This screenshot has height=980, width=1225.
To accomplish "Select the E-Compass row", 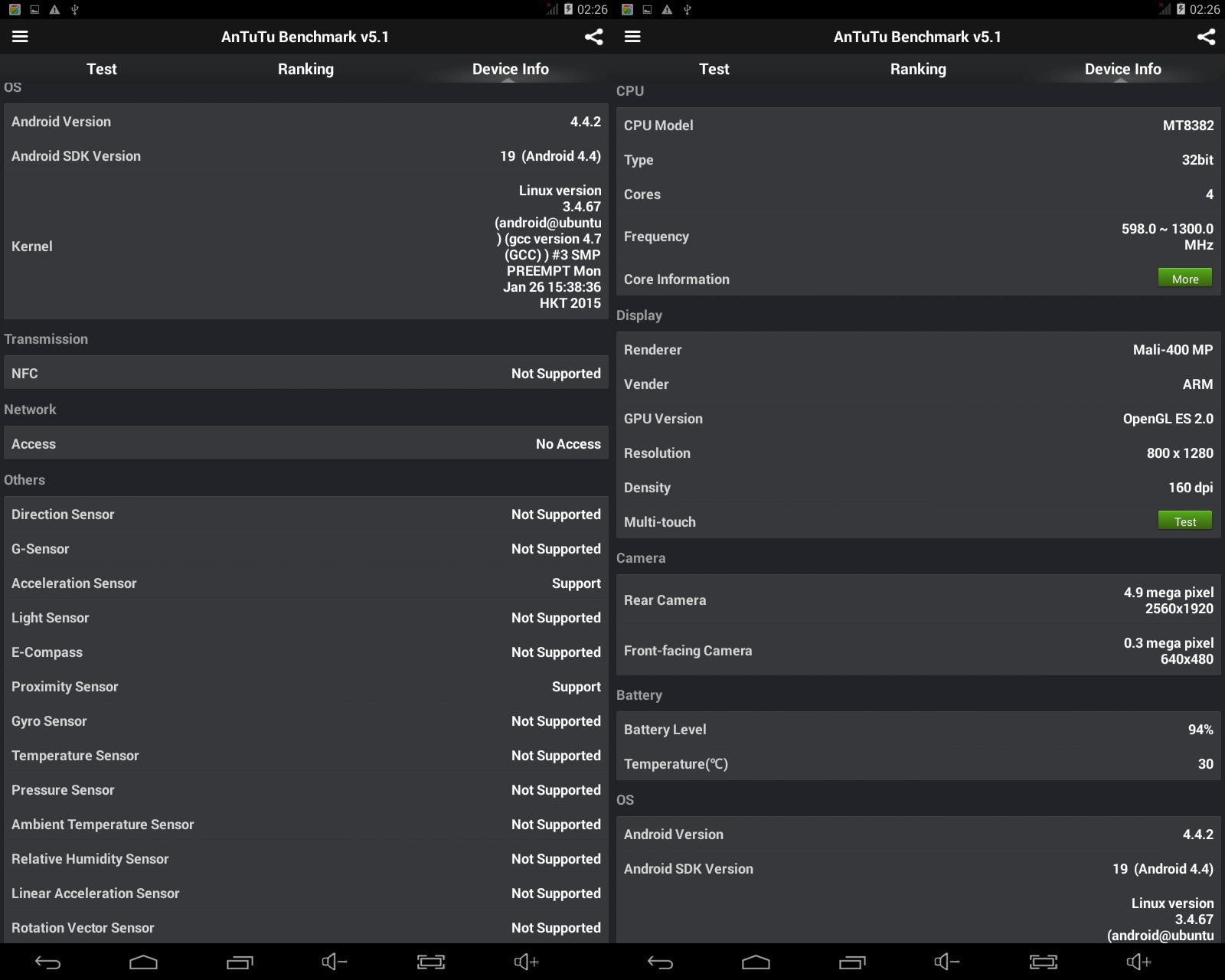I will 305,652.
